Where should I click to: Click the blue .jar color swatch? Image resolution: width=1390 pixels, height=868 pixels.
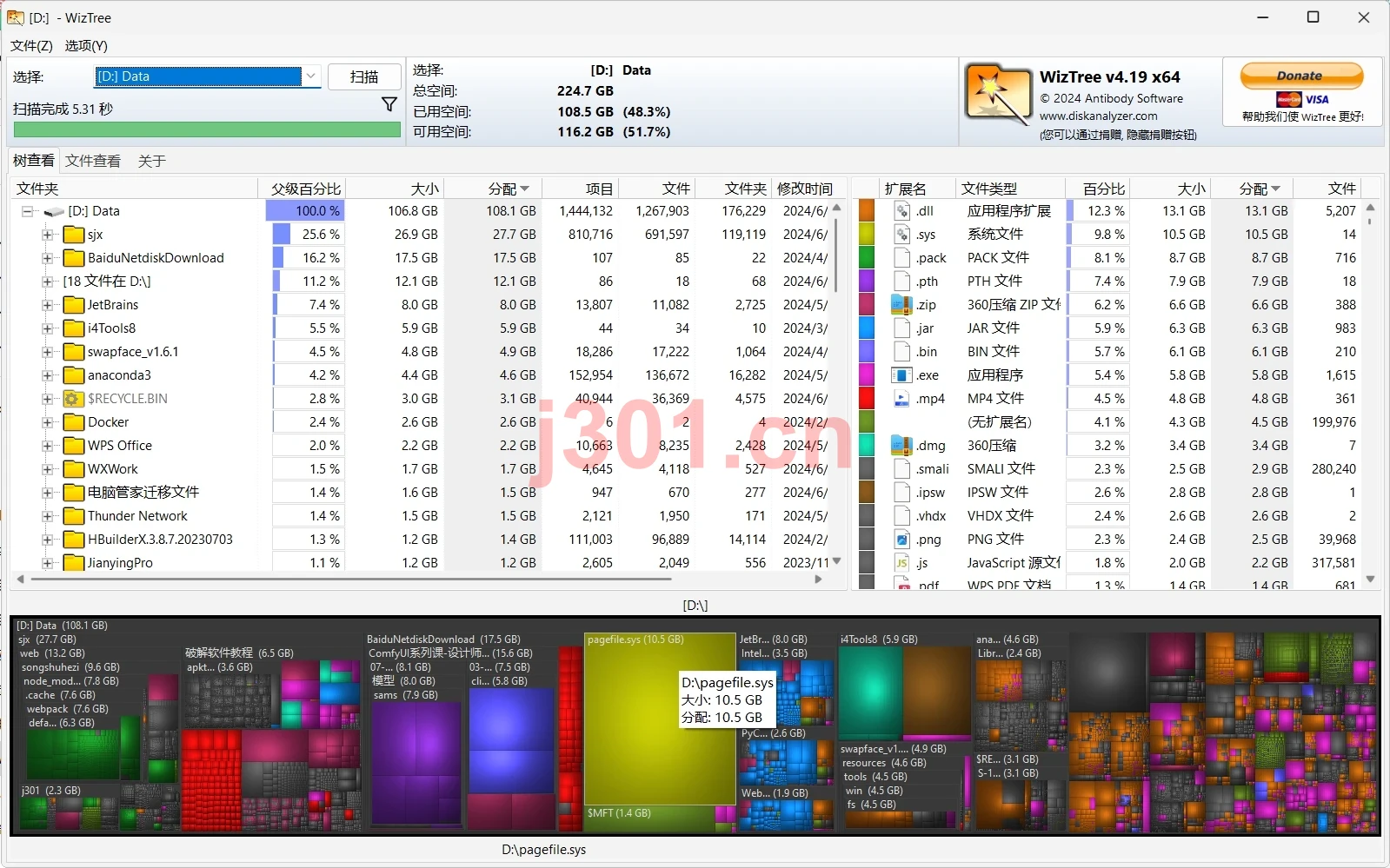pos(867,328)
